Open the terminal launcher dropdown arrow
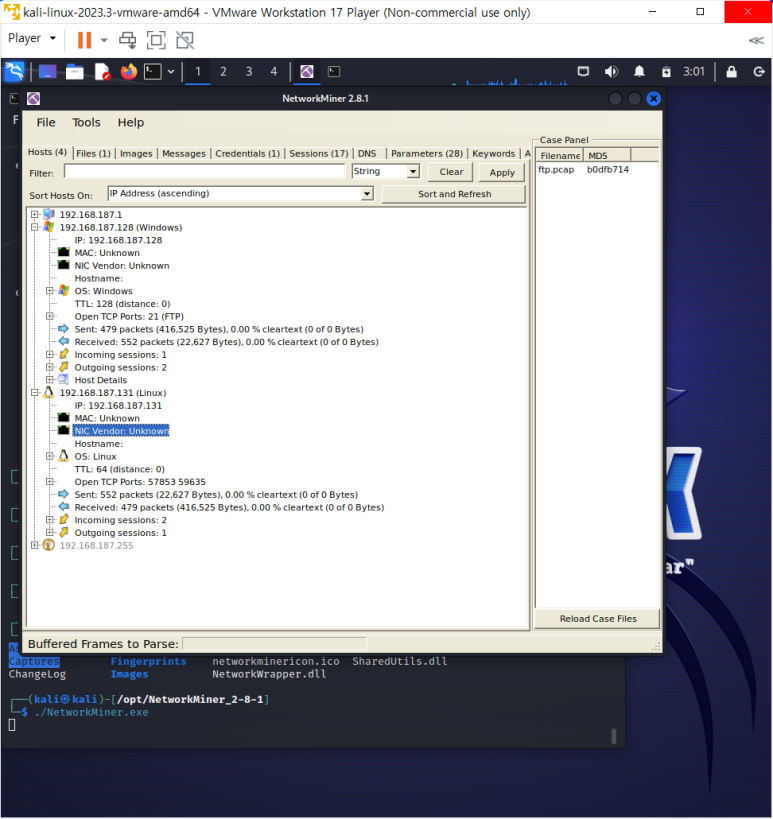The width and height of the screenshot is (773, 819). point(171,72)
